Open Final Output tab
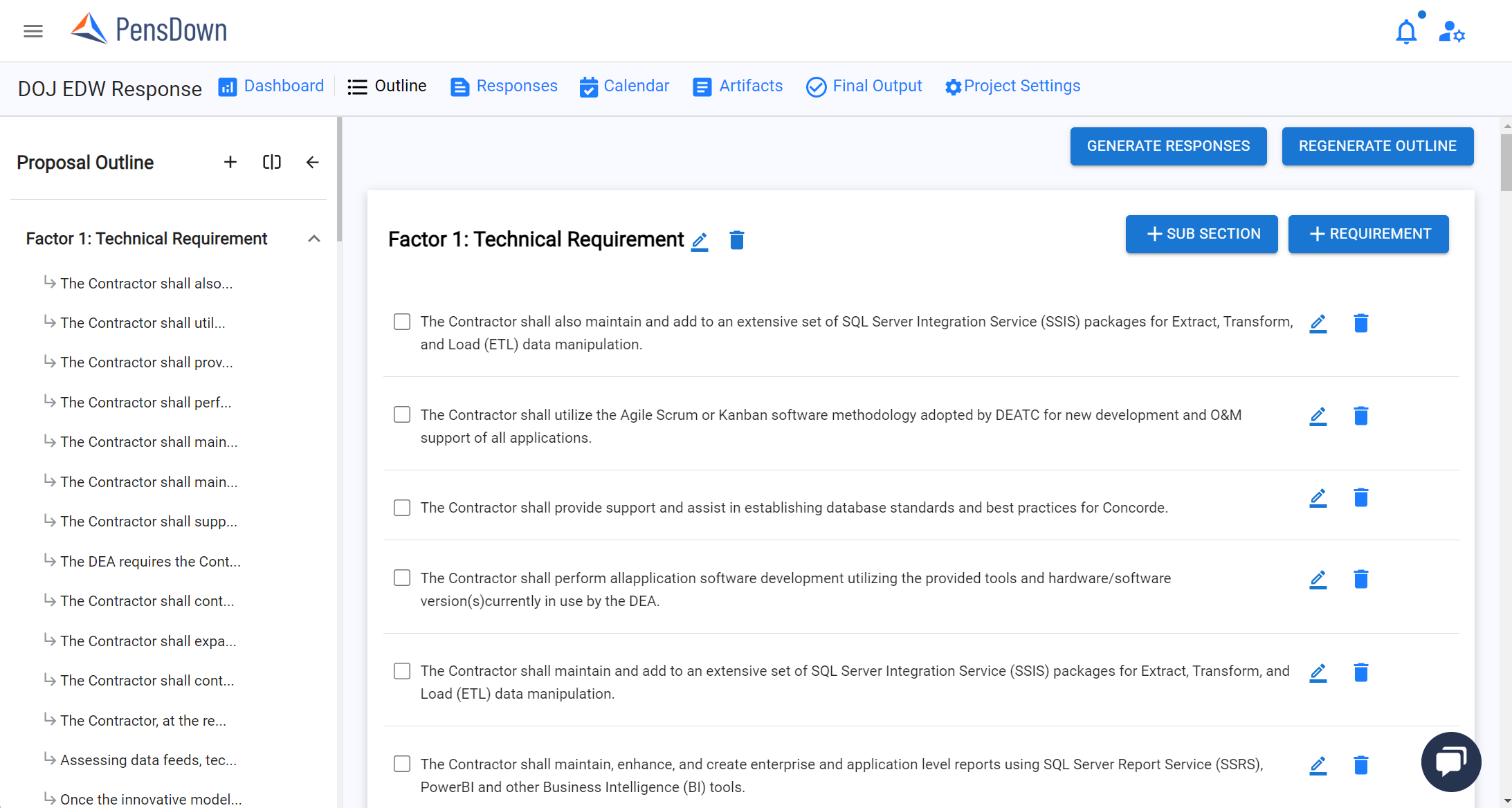1512x808 pixels. pos(864,86)
